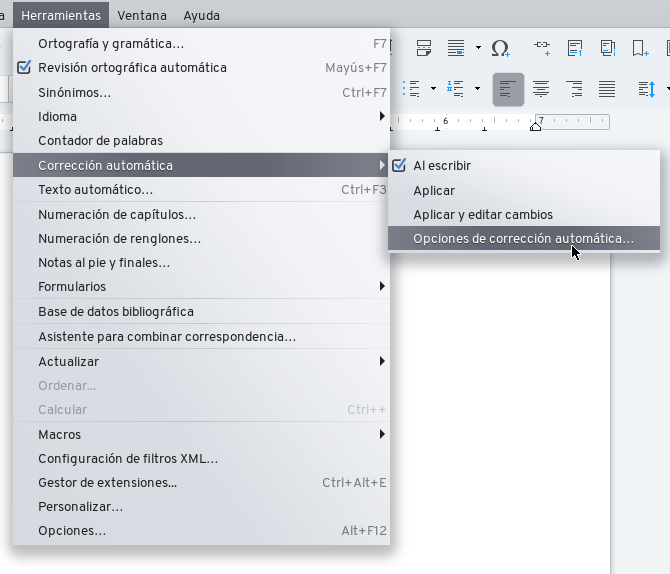Choose Ortografía y gramática…
Image resolution: width=670 pixels, height=574 pixels.
click(x=201, y=44)
